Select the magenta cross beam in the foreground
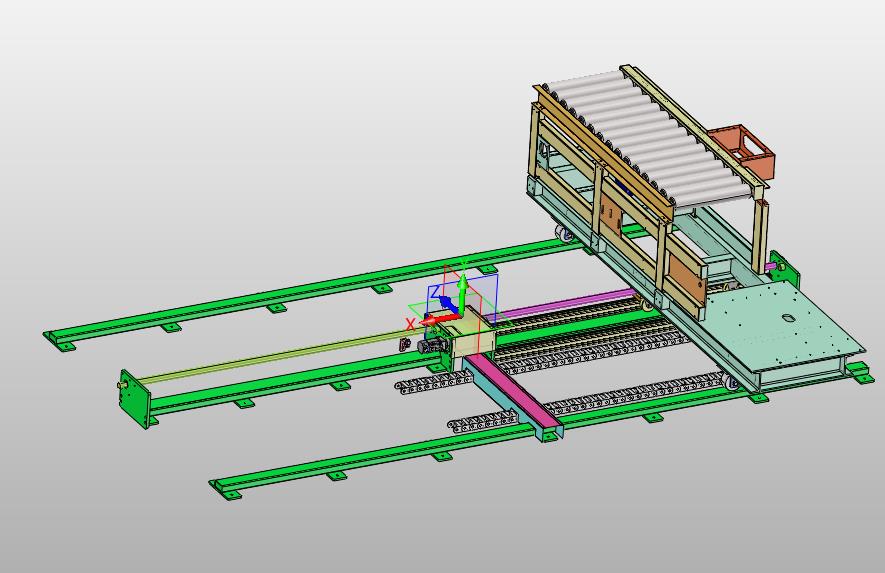885x573 pixels. 512,391
